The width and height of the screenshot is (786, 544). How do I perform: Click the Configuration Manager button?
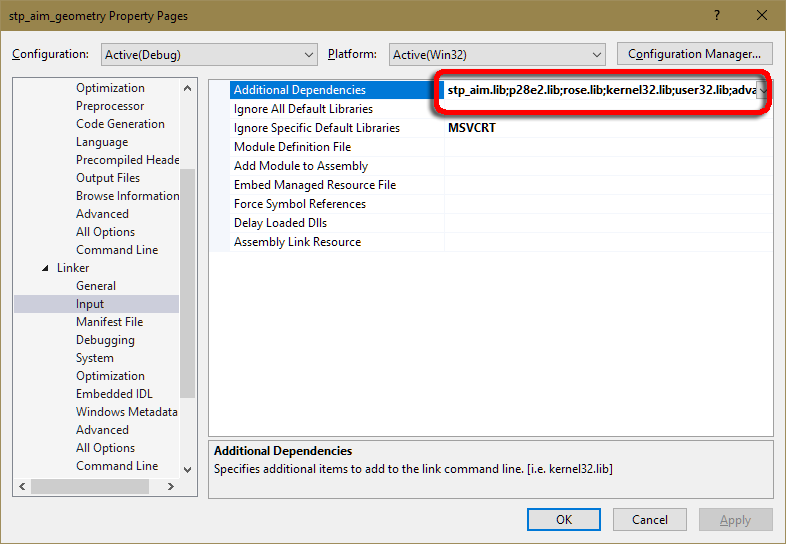[694, 54]
